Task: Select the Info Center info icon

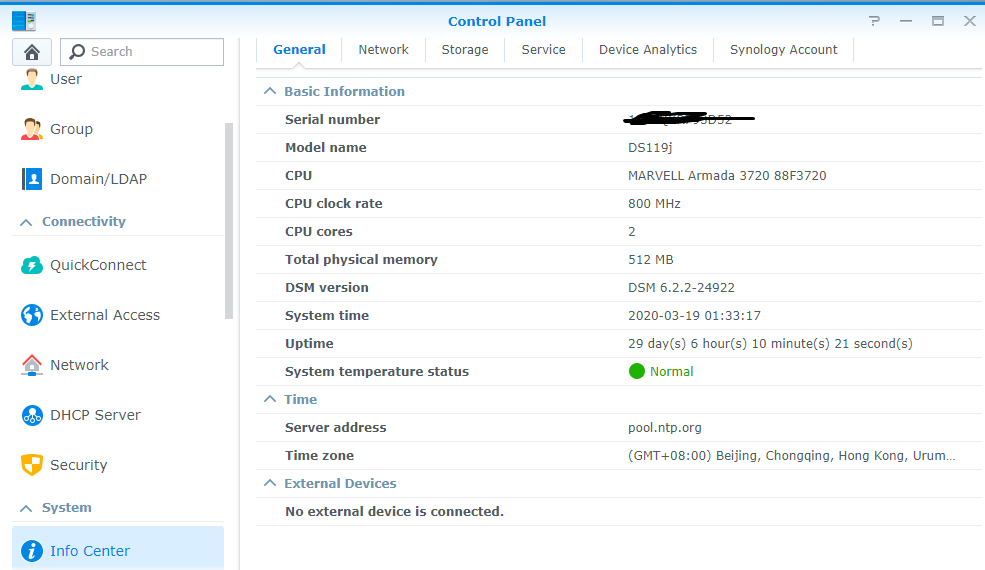Action: tap(31, 551)
